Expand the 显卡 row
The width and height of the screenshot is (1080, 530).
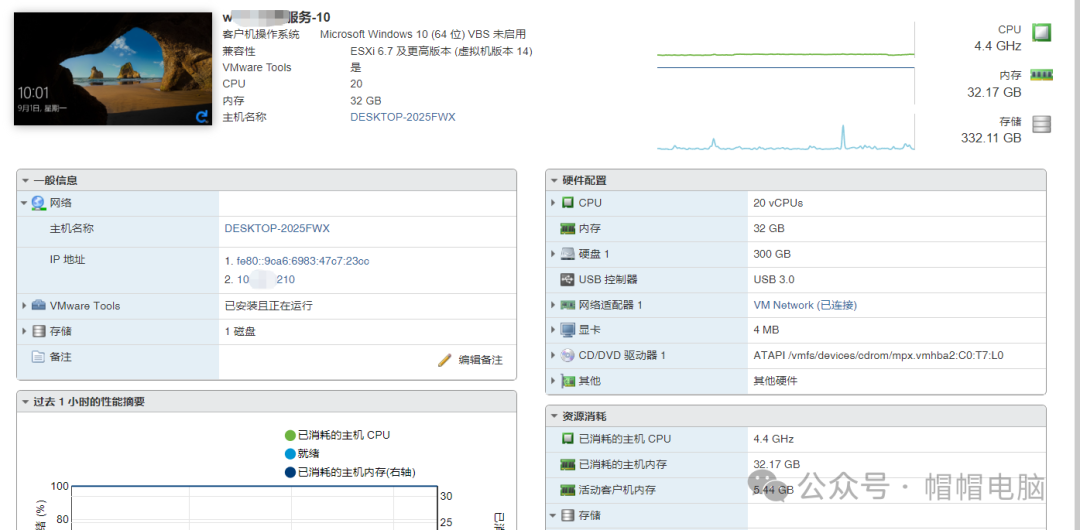coord(553,329)
